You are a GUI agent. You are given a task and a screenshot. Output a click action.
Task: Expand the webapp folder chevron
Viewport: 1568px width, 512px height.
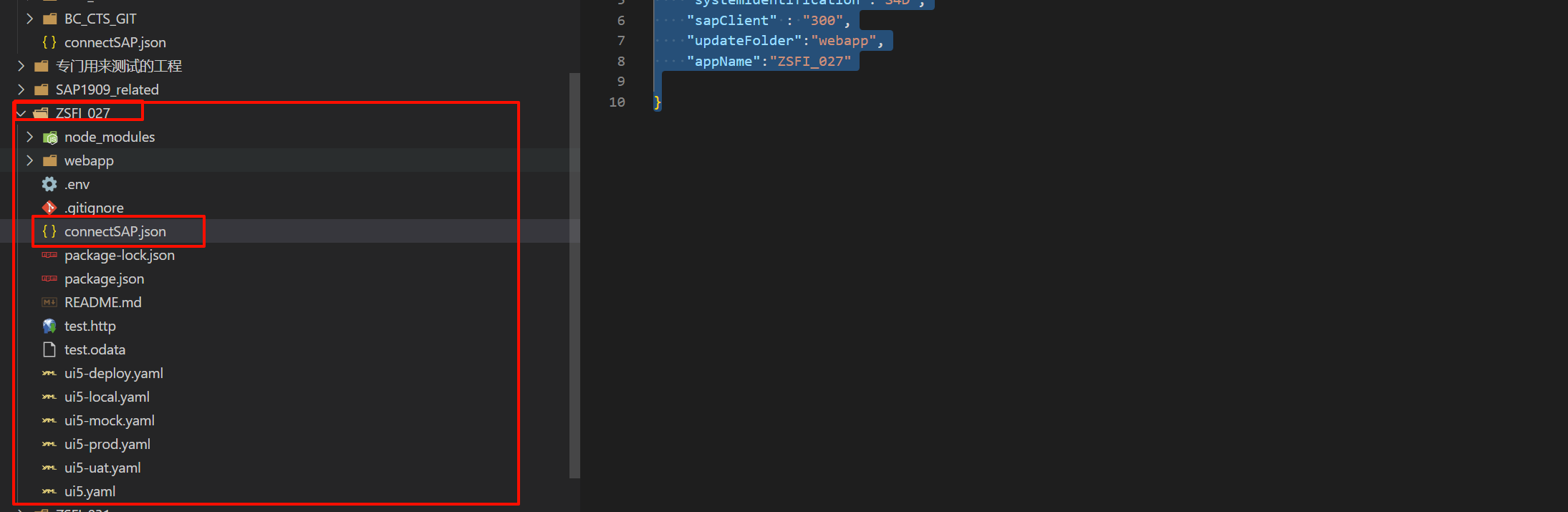click(x=29, y=160)
